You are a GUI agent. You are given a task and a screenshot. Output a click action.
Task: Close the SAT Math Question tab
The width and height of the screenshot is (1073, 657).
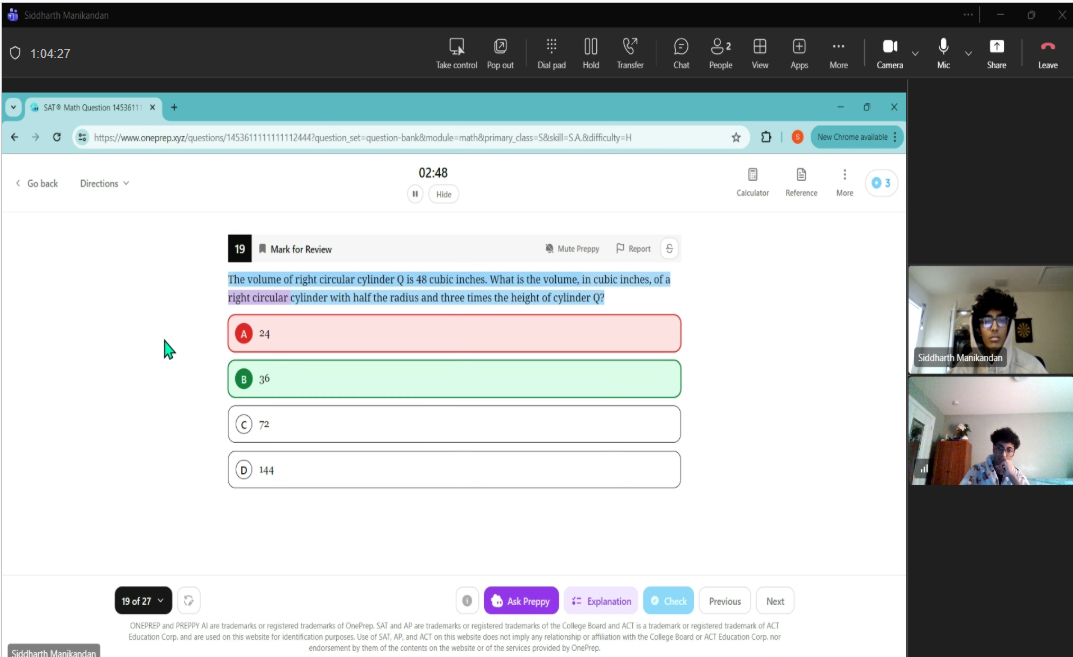153,107
